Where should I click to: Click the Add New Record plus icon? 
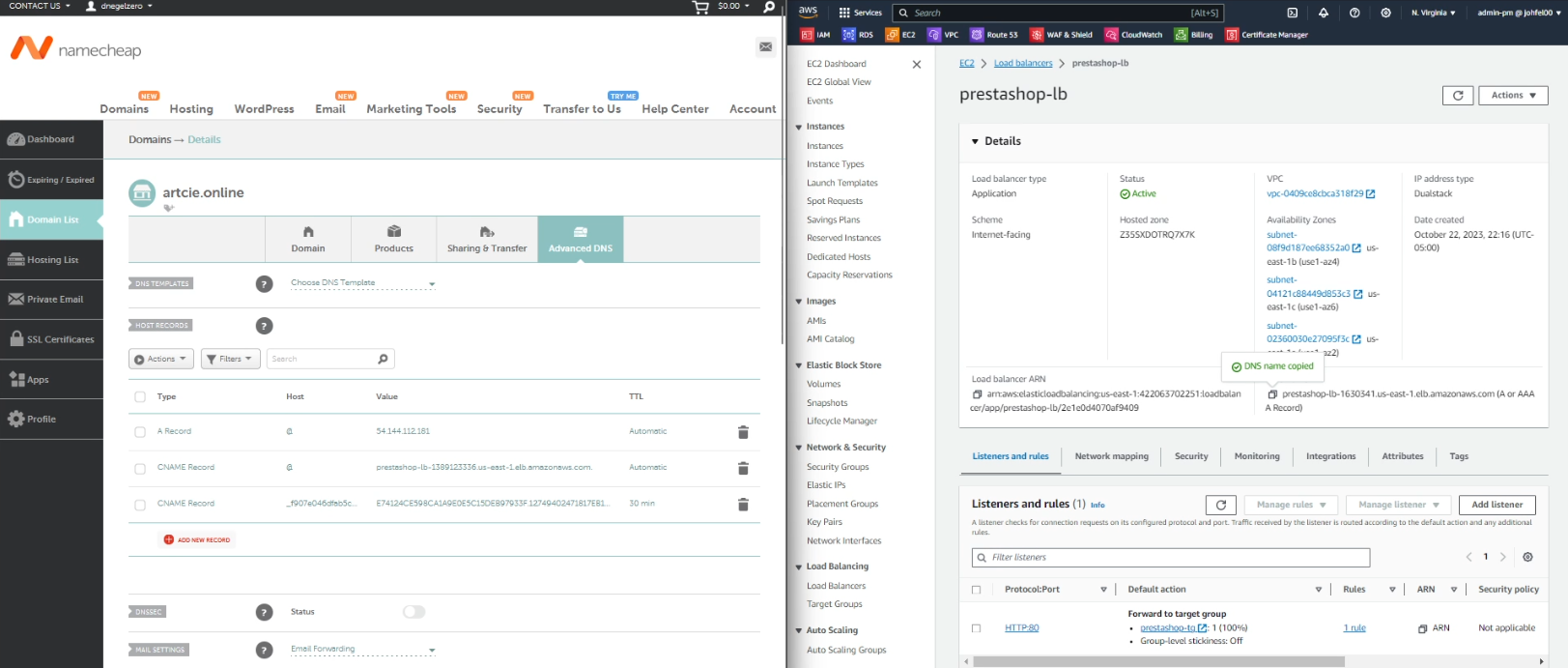coord(168,540)
